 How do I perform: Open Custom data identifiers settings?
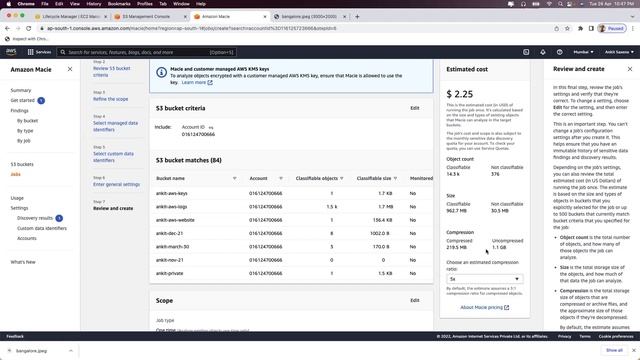point(42,228)
